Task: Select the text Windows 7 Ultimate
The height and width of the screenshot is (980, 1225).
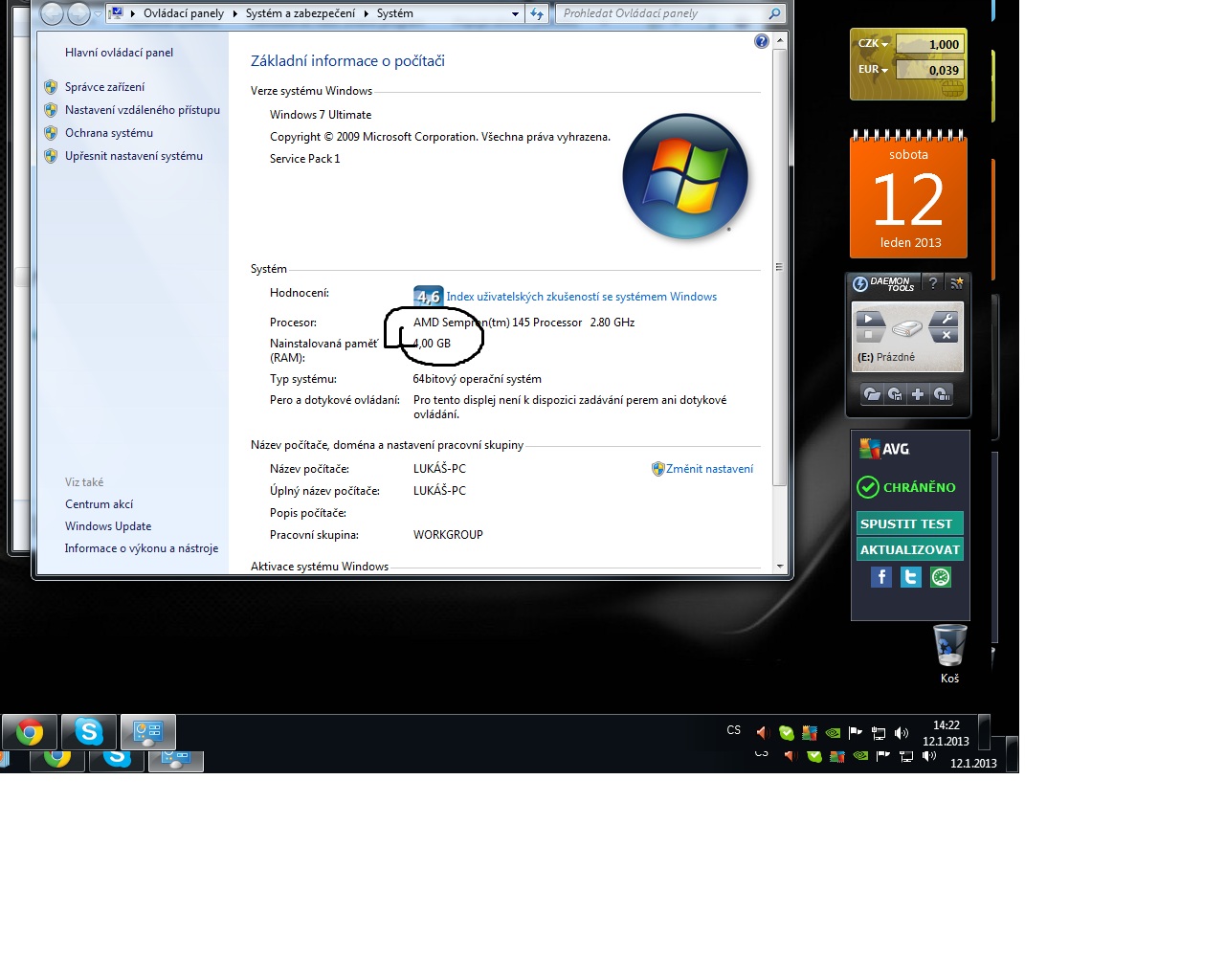Action: (321, 115)
